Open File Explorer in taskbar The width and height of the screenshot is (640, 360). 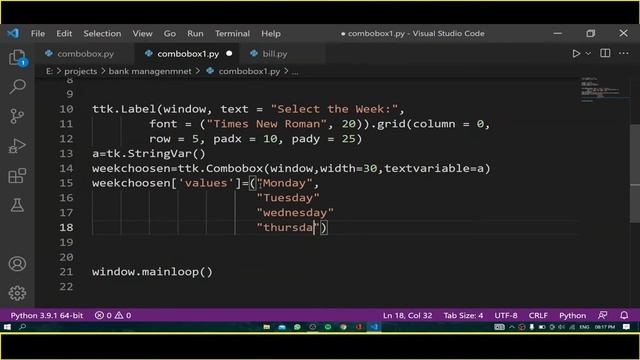(x=267, y=327)
